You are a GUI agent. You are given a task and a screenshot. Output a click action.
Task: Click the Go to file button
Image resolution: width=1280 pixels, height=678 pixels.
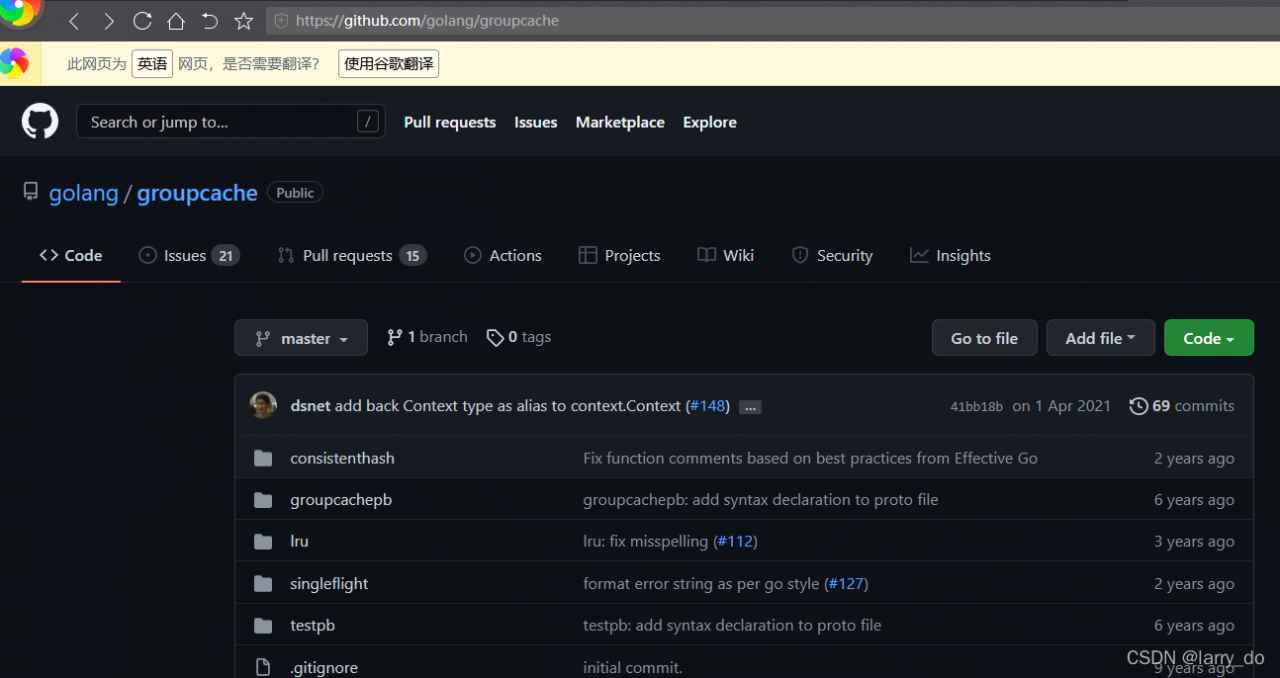(984, 338)
